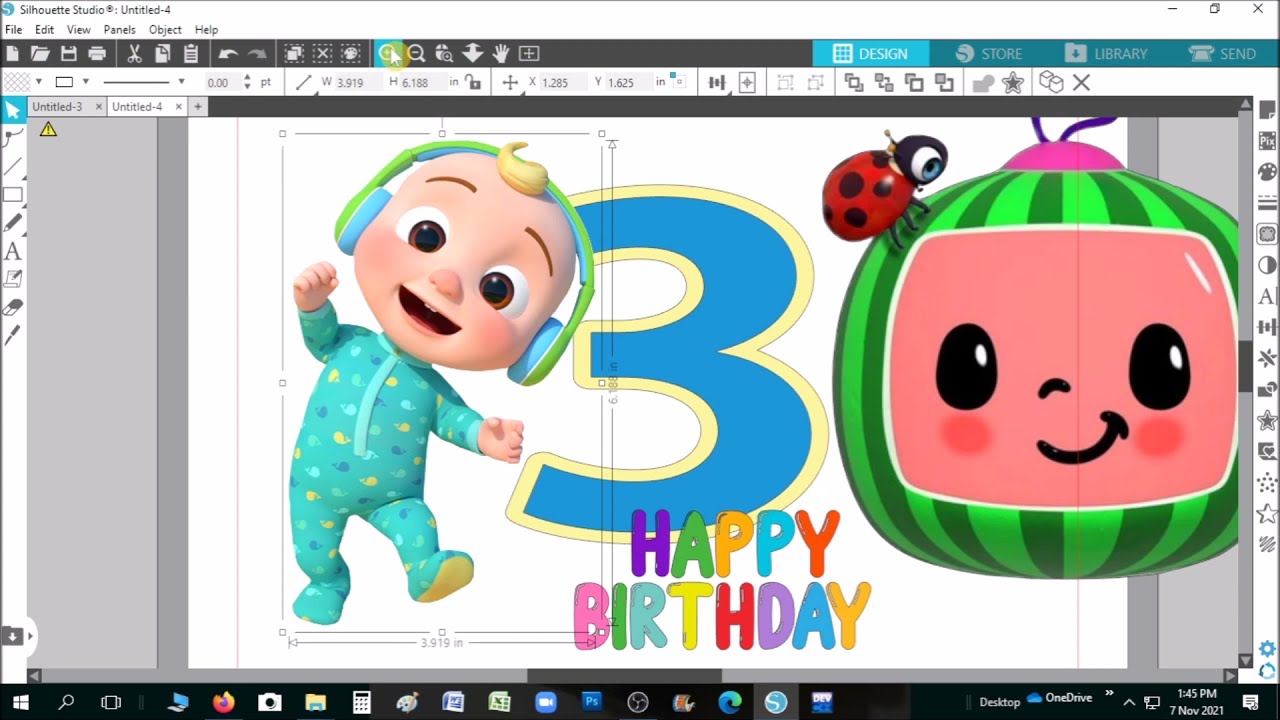
Task: Open the Offset star panel
Action: [1267, 420]
